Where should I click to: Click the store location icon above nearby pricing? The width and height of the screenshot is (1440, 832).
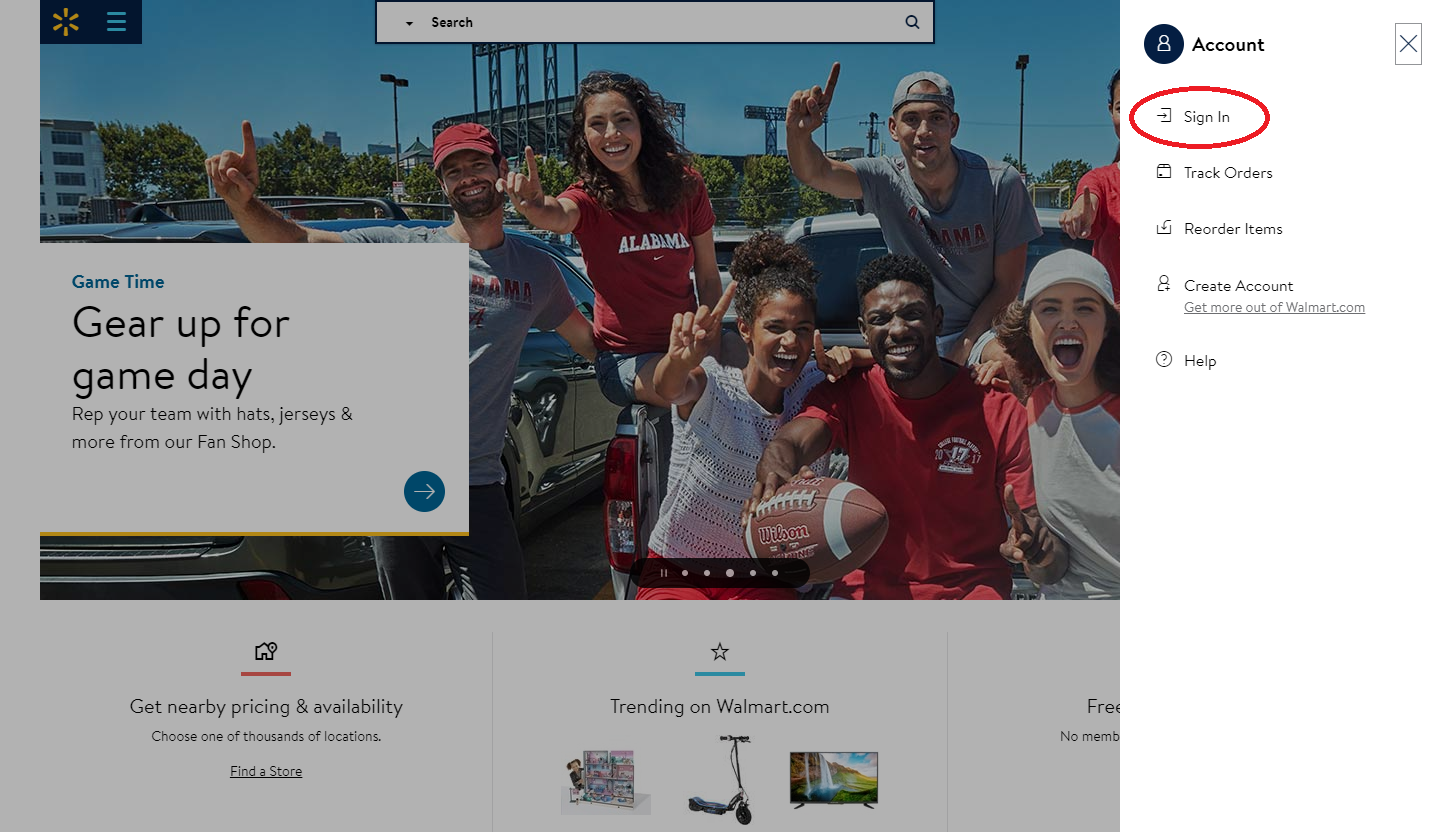(265, 652)
